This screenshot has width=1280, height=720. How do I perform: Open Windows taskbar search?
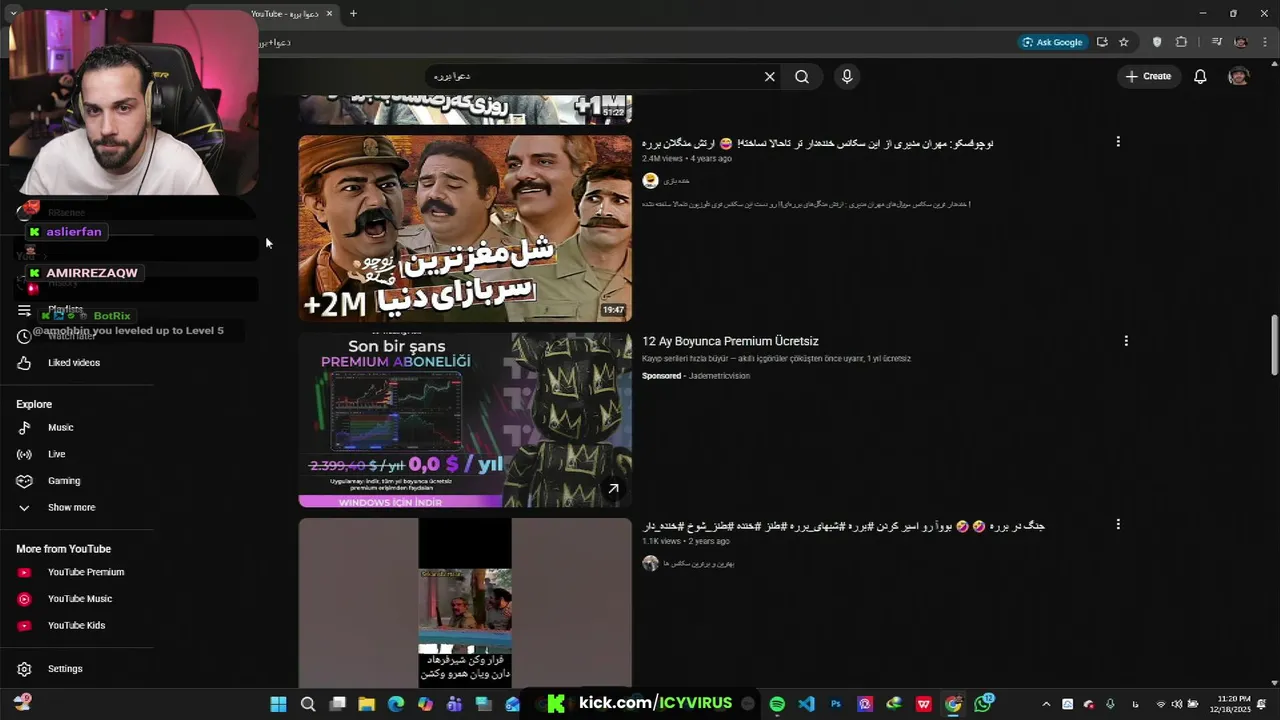tap(308, 704)
